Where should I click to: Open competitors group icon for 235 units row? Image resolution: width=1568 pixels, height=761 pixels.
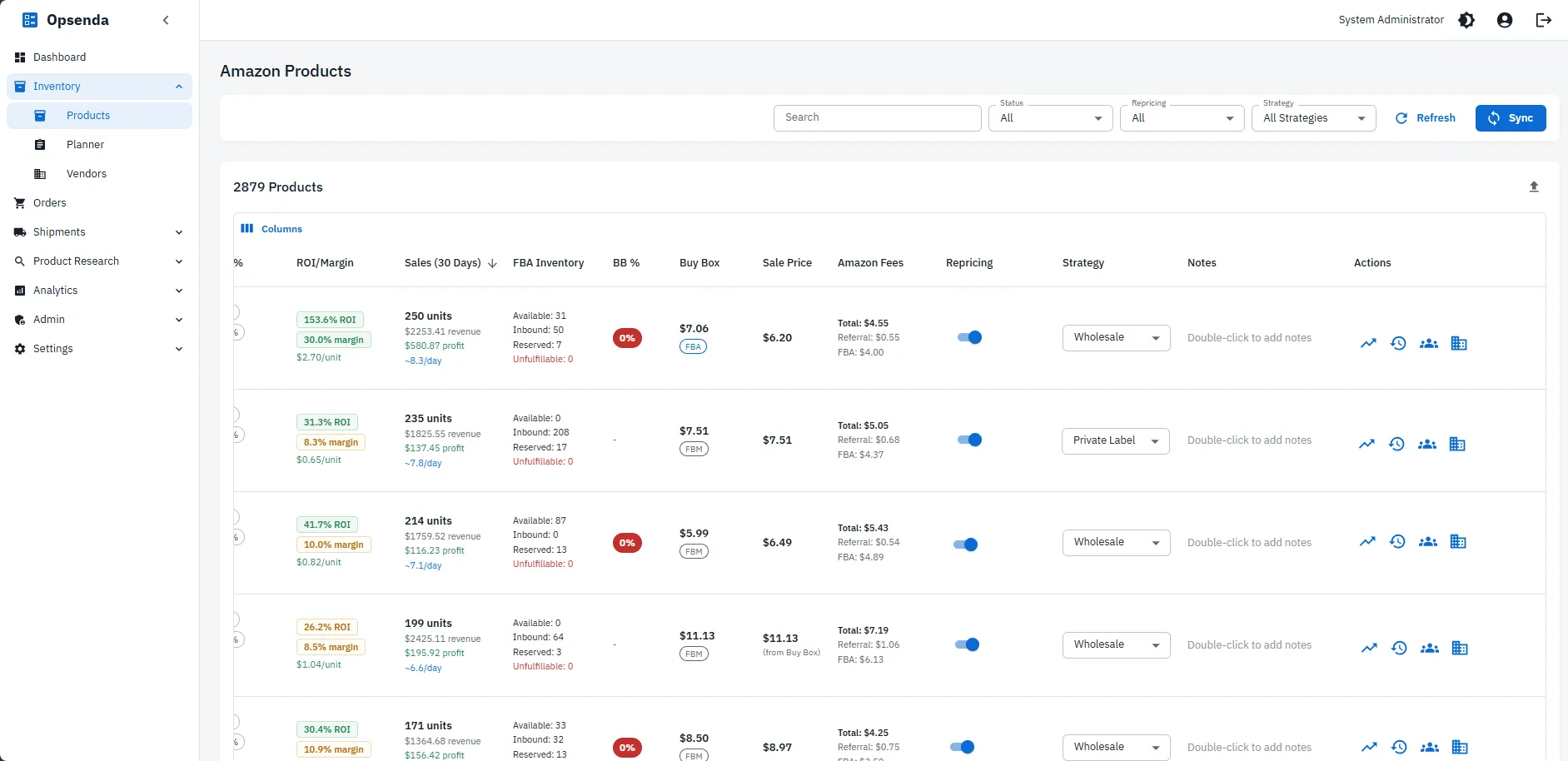tap(1427, 444)
